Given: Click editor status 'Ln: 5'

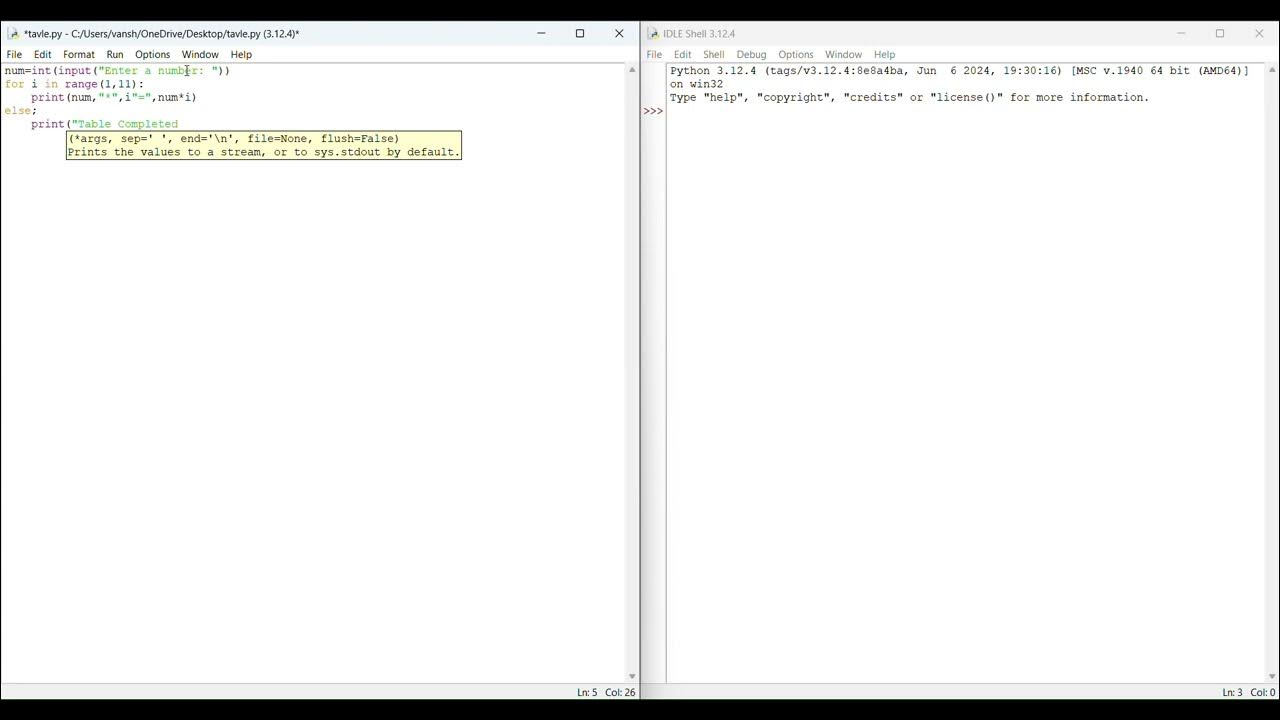Looking at the screenshot, I should 587,692.
